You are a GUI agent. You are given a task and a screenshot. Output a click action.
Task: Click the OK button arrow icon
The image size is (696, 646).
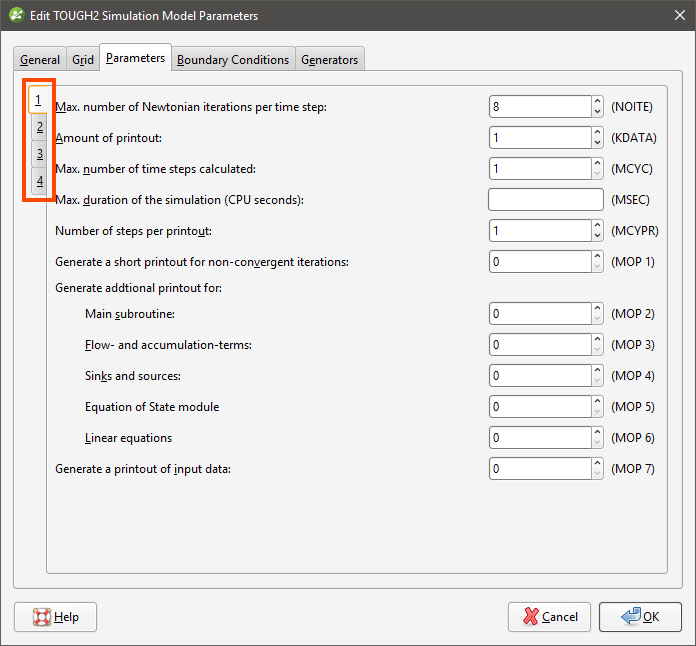coord(630,617)
